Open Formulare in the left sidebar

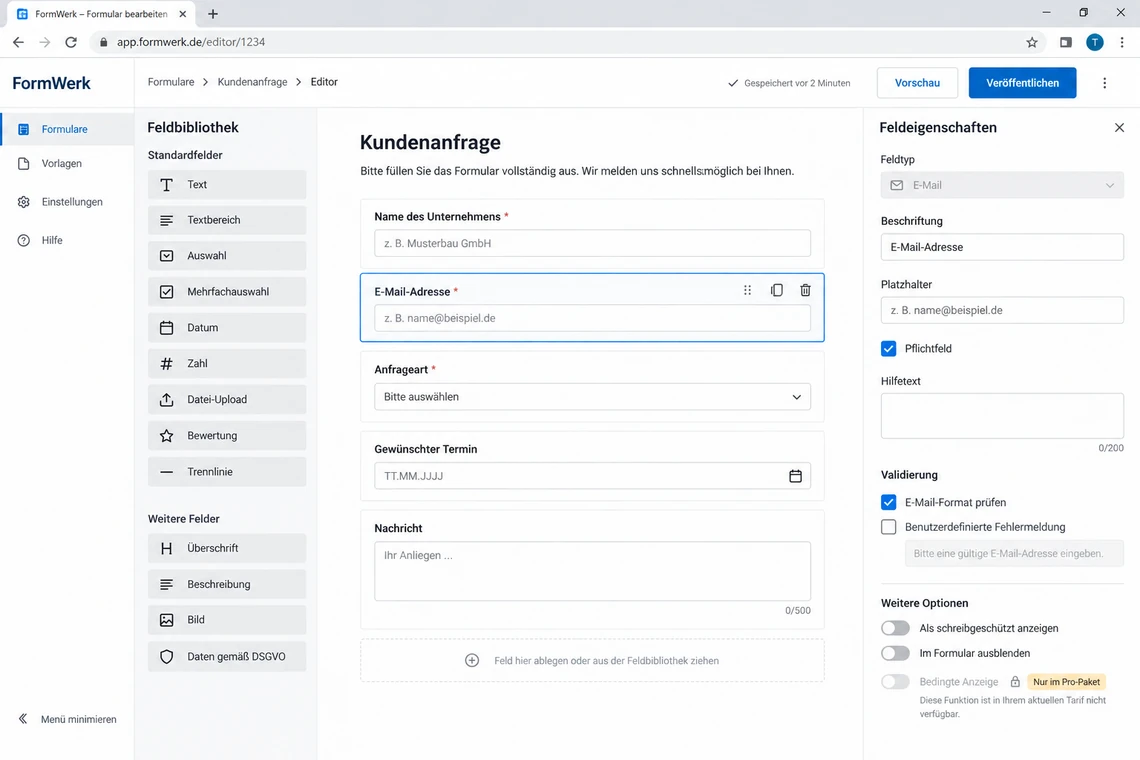67,129
